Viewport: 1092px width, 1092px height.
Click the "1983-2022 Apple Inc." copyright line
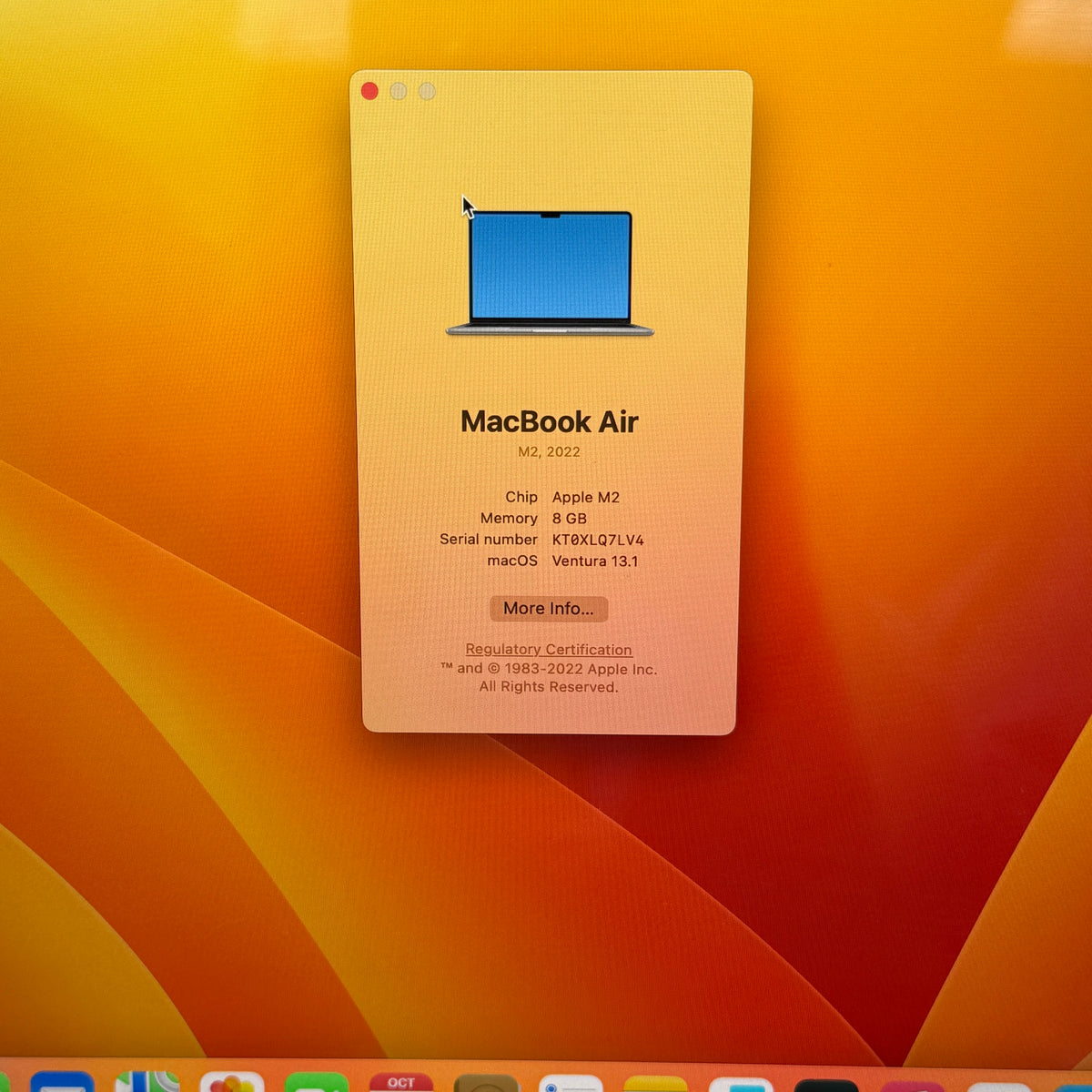[549, 669]
